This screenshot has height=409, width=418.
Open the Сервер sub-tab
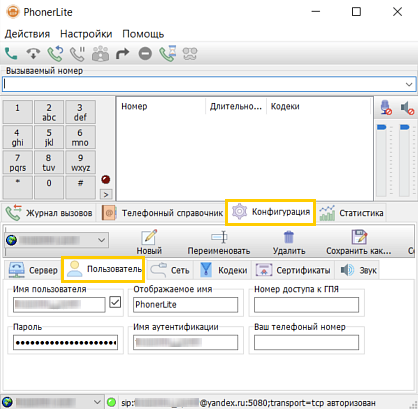point(33,270)
